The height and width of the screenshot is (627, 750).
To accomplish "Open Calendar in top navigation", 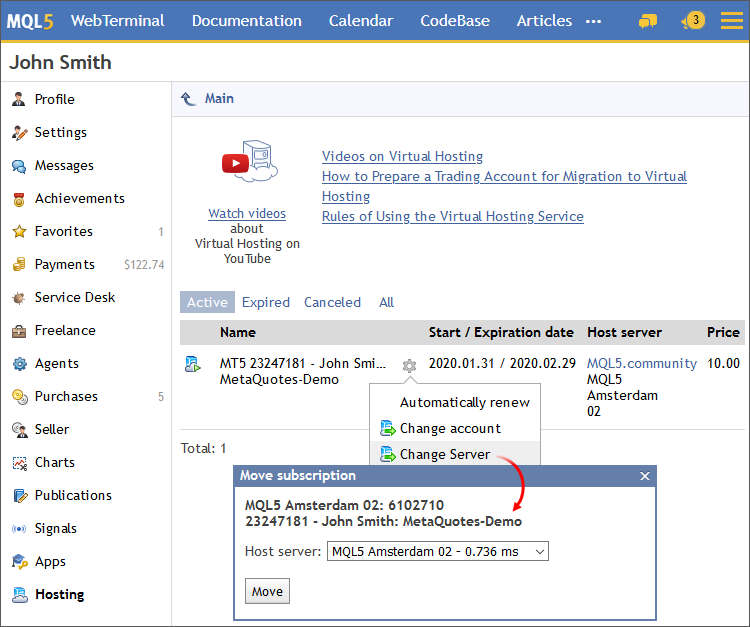I will pos(361,21).
